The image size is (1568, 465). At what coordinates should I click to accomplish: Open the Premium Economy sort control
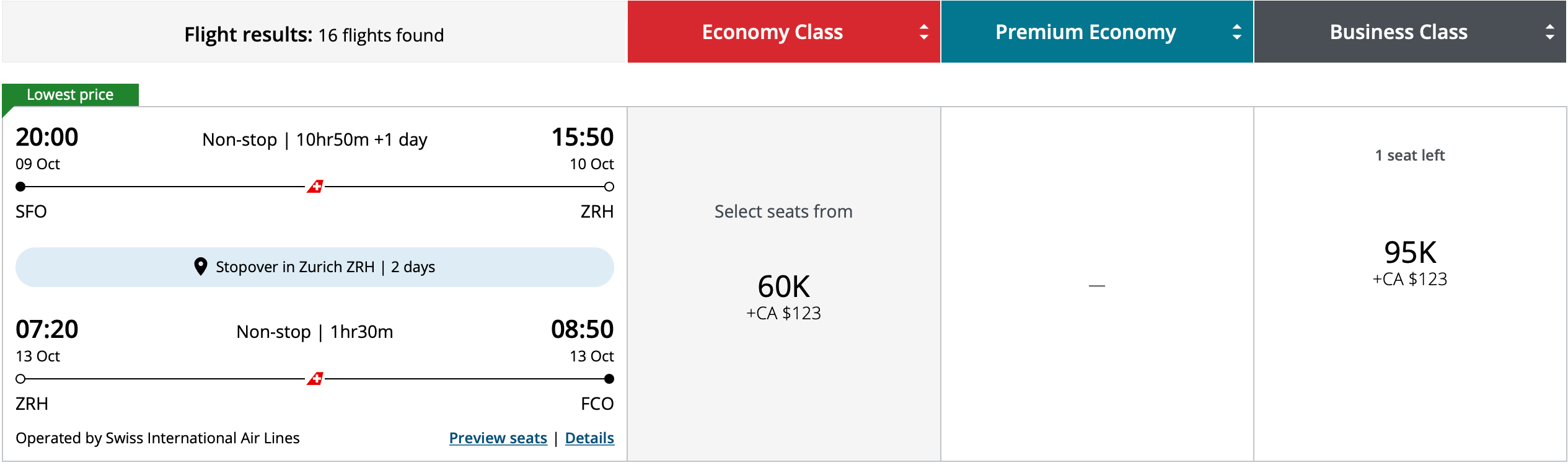point(1237,32)
